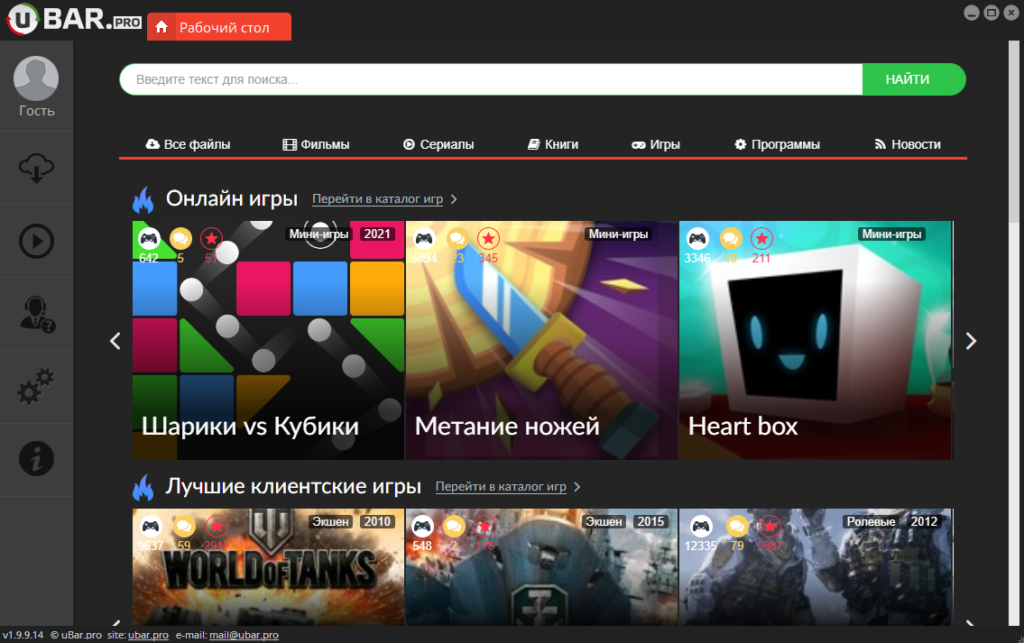Click comments icon on World of Tanks card
This screenshot has height=643, width=1024.
pyautogui.click(x=184, y=525)
